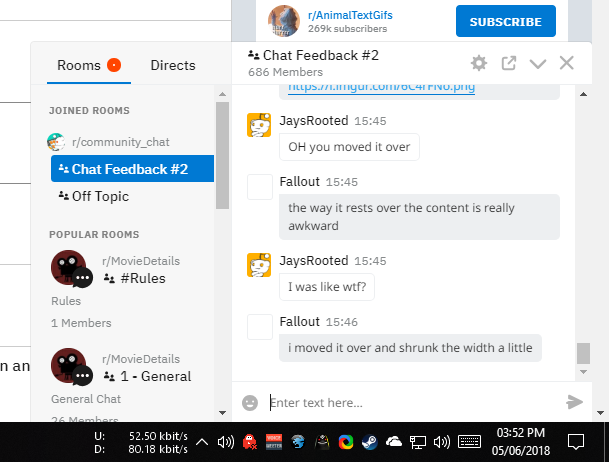Click the 'I was like wtf?' message
Screen dimensions: 609x462
tap(327, 287)
